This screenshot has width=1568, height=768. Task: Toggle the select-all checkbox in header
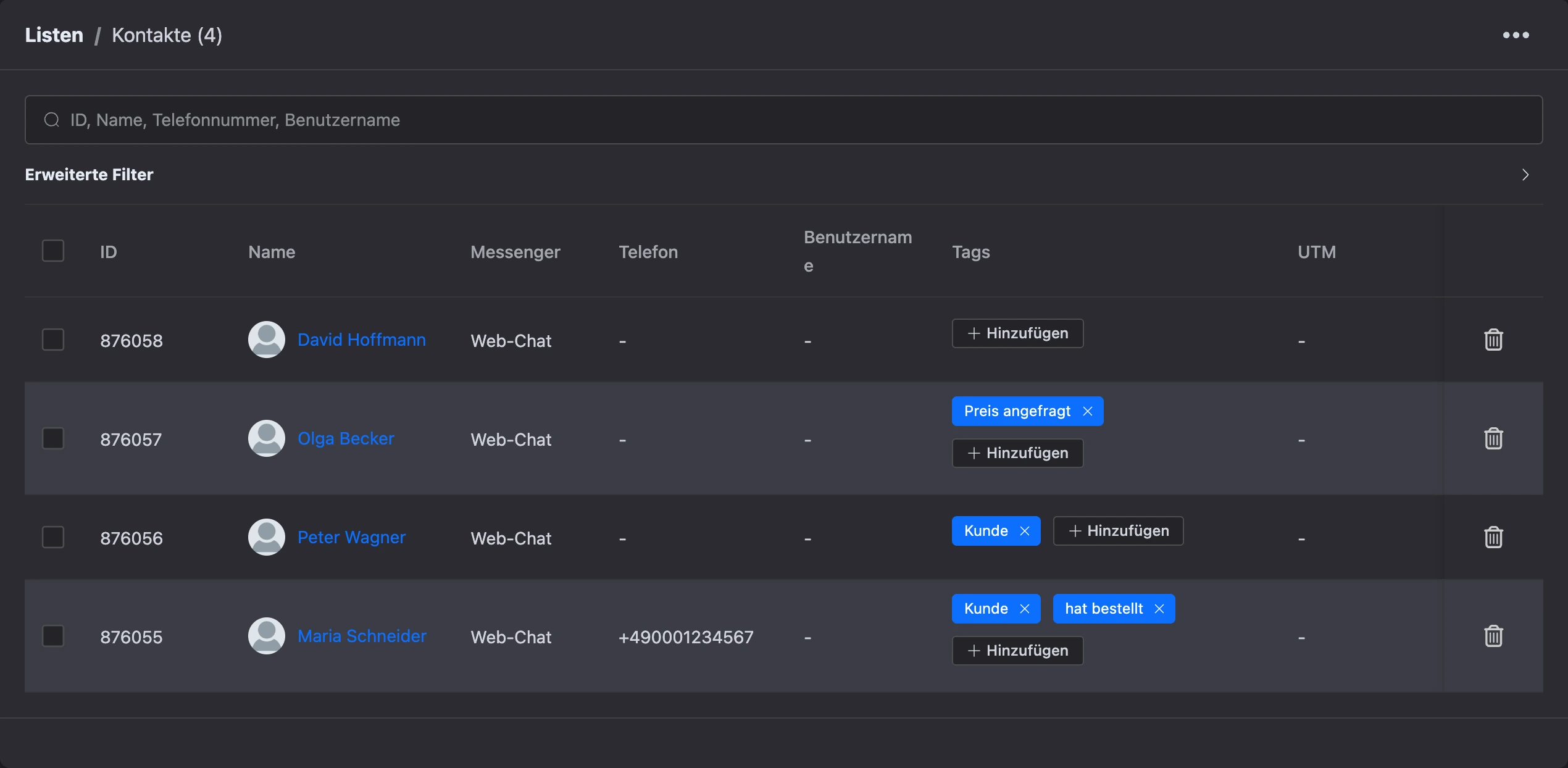click(53, 251)
